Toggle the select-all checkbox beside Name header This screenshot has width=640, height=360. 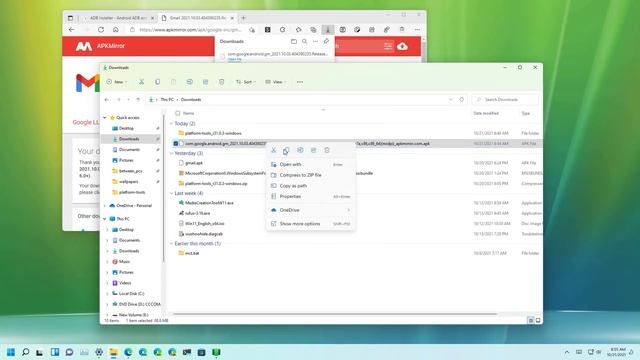(x=178, y=113)
